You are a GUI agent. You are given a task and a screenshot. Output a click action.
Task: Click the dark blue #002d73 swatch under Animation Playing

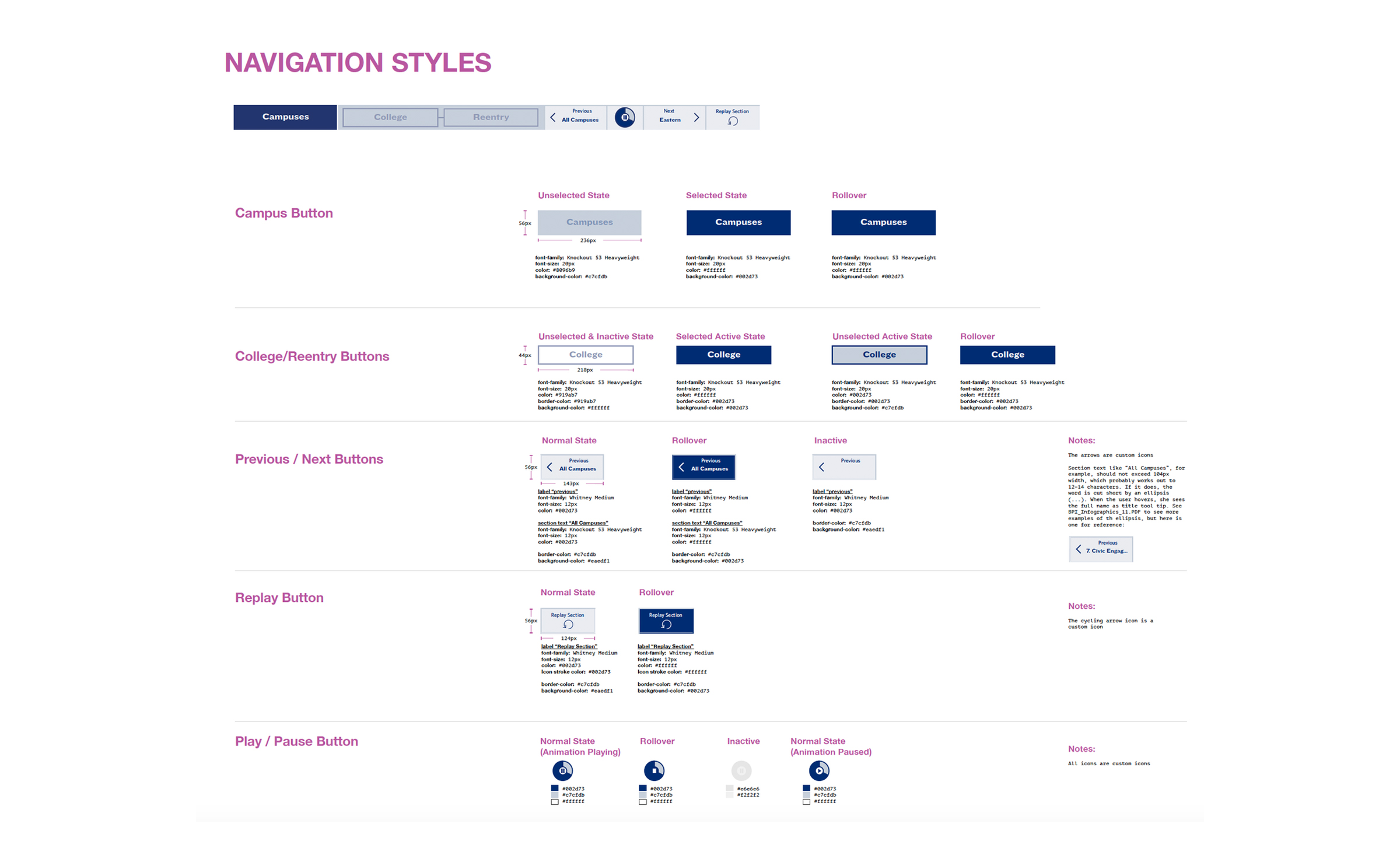[x=555, y=788]
